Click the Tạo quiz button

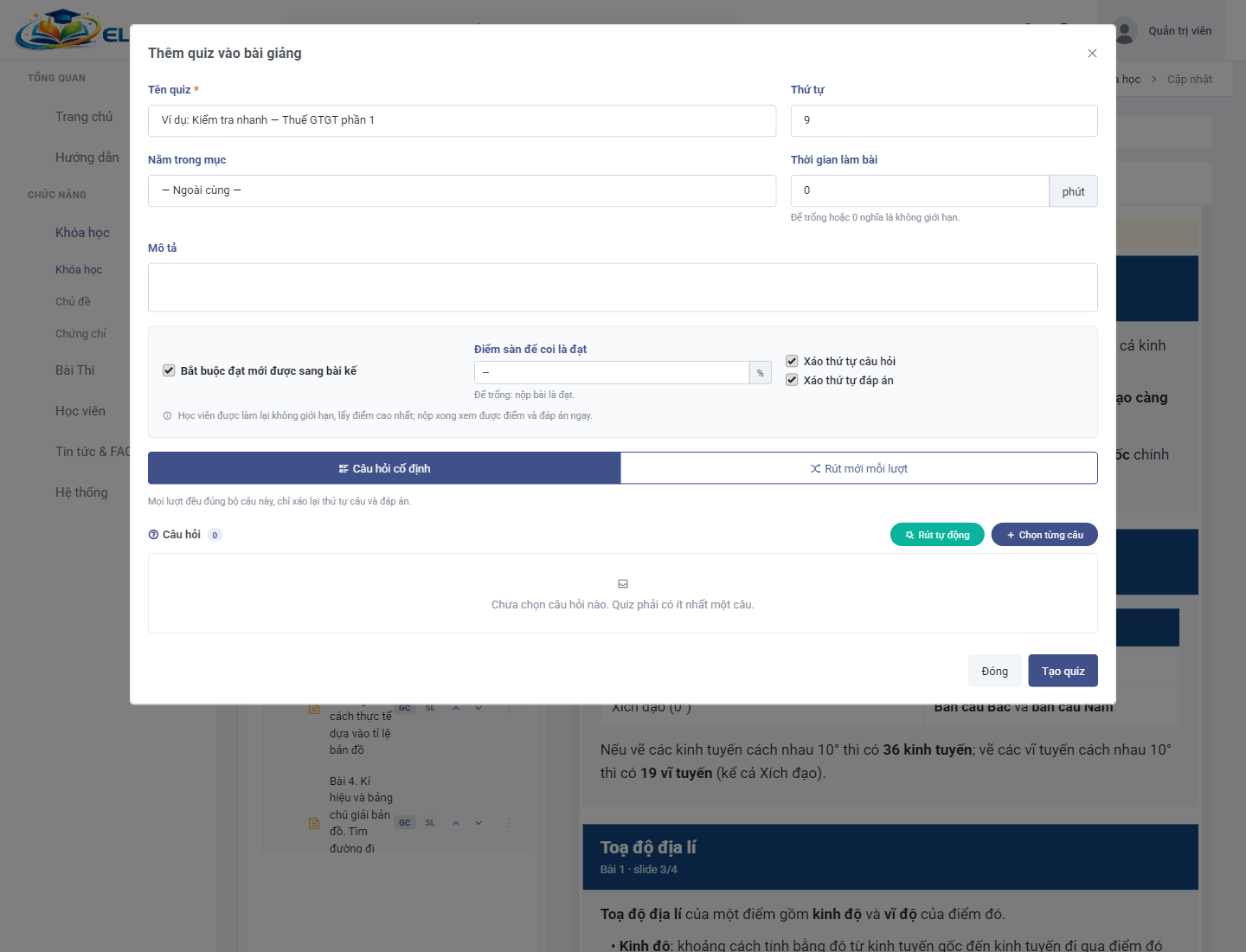coord(1063,671)
